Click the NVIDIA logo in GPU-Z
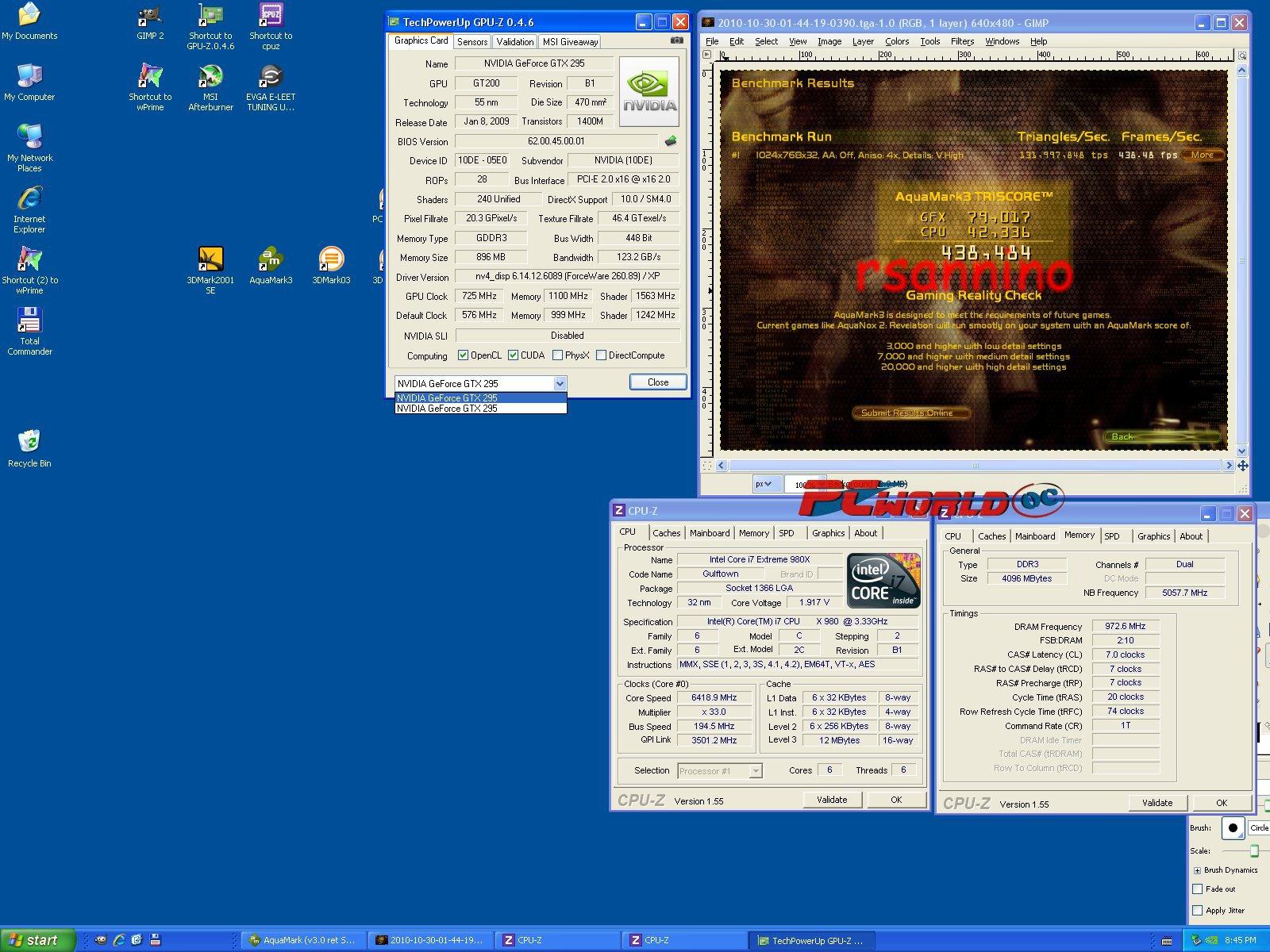Viewport: 1270px width, 952px height. [649, 92]
